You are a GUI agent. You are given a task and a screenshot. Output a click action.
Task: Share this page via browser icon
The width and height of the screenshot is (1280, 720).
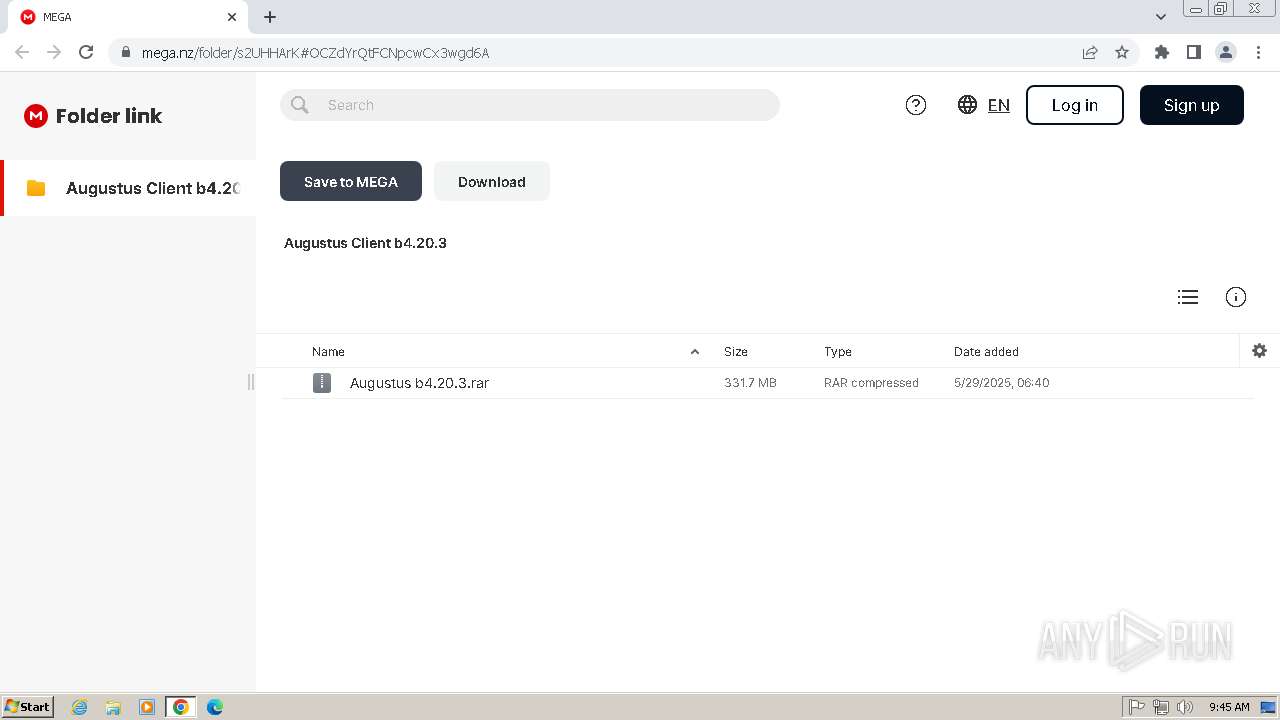[1090, 53]
